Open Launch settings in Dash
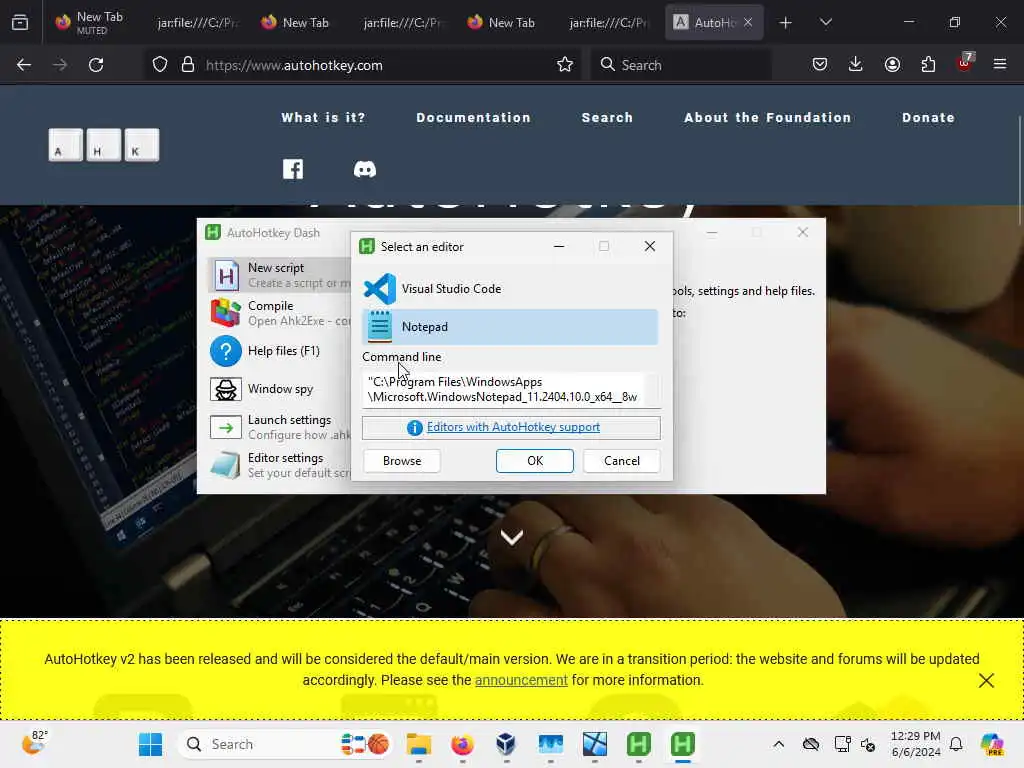This screenshot has height=768, width=1024. tap(281, 427)
